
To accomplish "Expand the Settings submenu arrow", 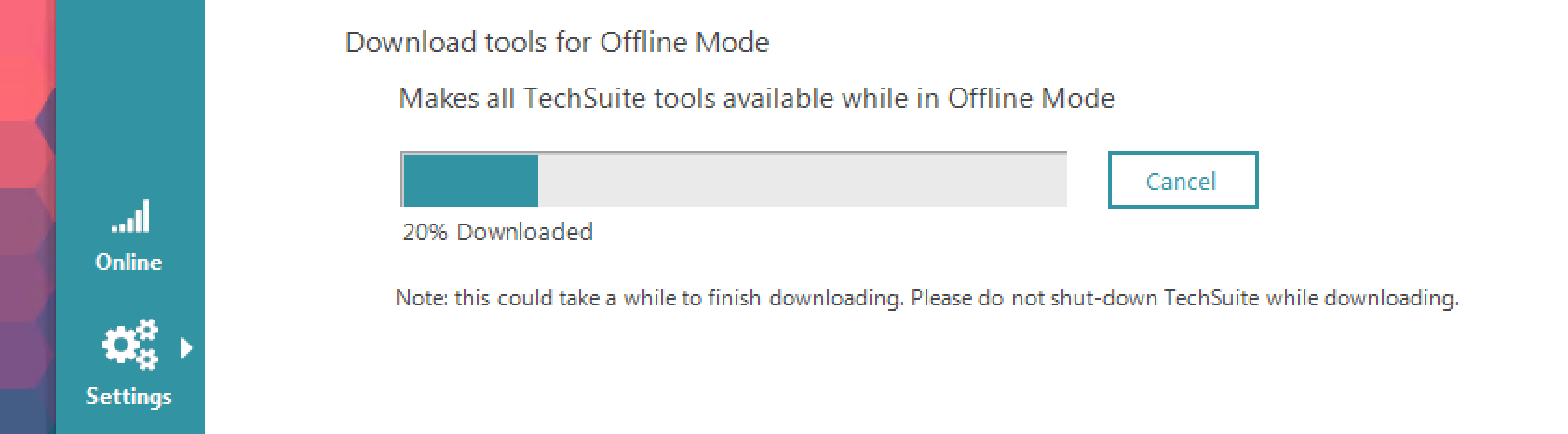I will (x=186, y=347).
